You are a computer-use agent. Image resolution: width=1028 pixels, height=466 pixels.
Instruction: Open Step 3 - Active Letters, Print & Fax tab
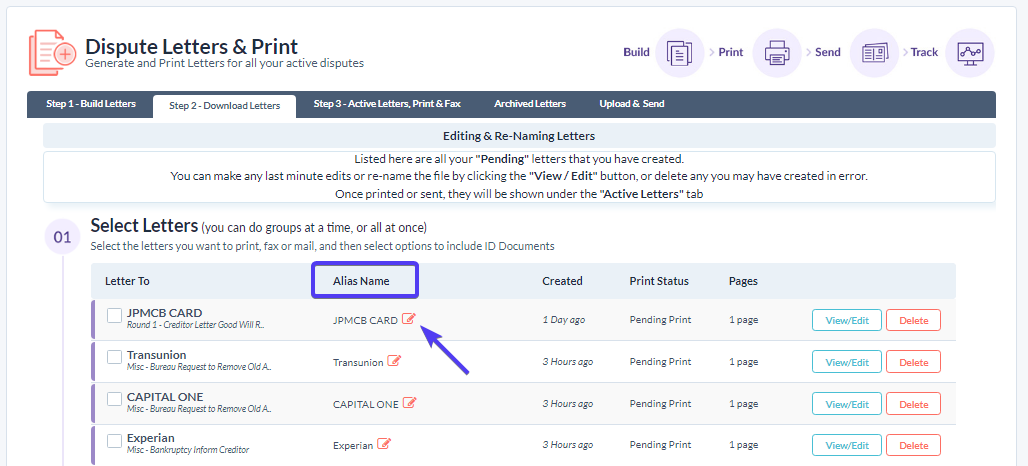tap(387, 104)
